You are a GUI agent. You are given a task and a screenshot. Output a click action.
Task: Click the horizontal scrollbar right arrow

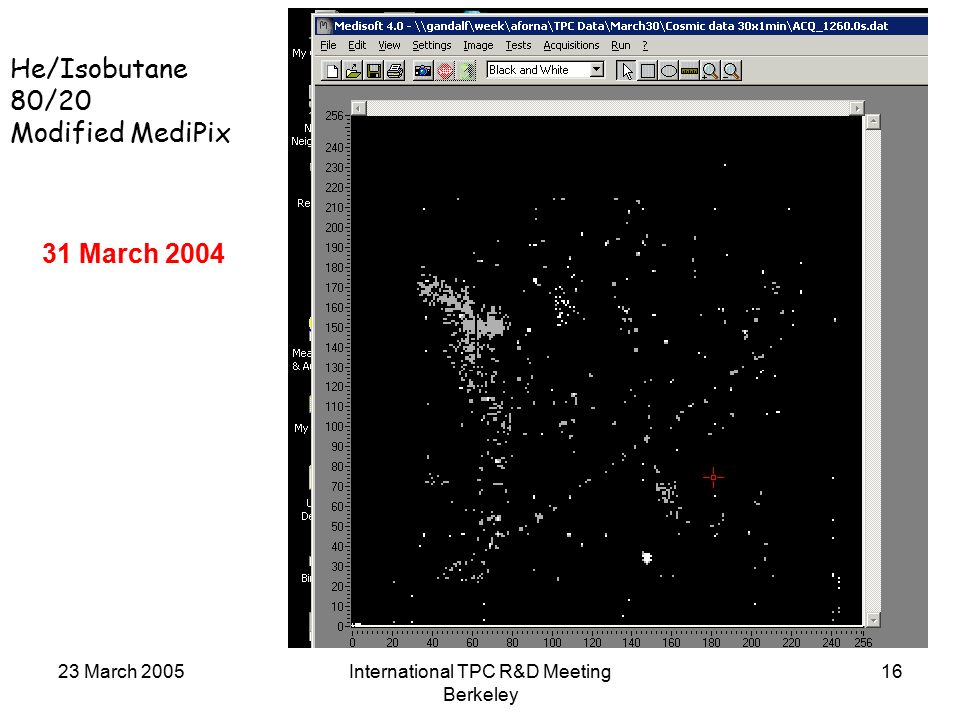(x=857, y=108)
